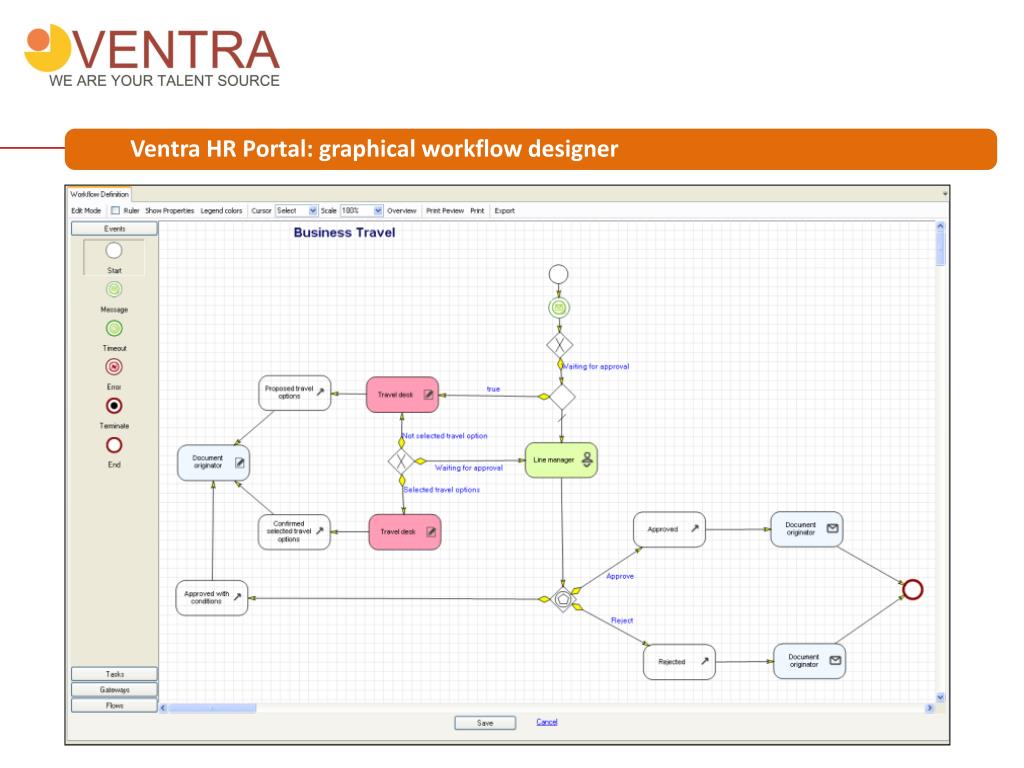Open Overview from the toolbar
This screenshot has height=768, width=1024.
click(x=402, y=210)
